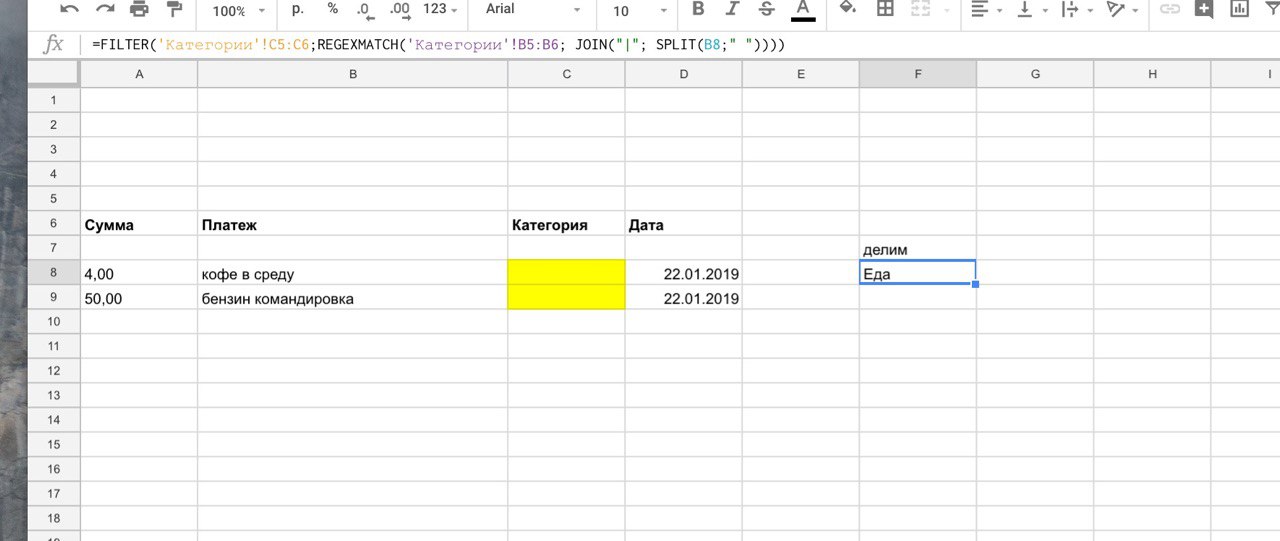Select column C header
The height and width of the screenshot is (541, 1280).
tap(566, 74)
